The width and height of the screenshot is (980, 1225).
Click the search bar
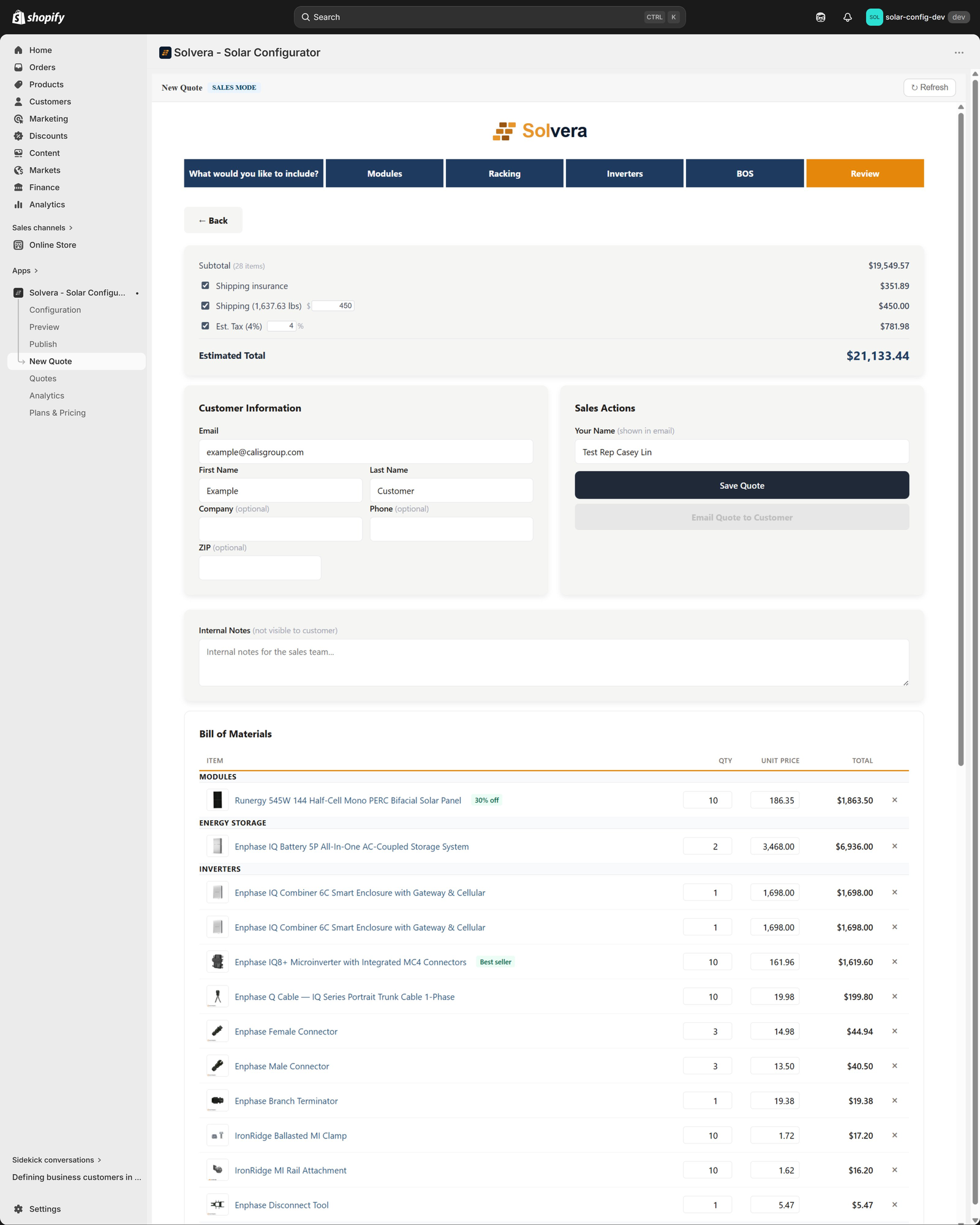point(489,17)
